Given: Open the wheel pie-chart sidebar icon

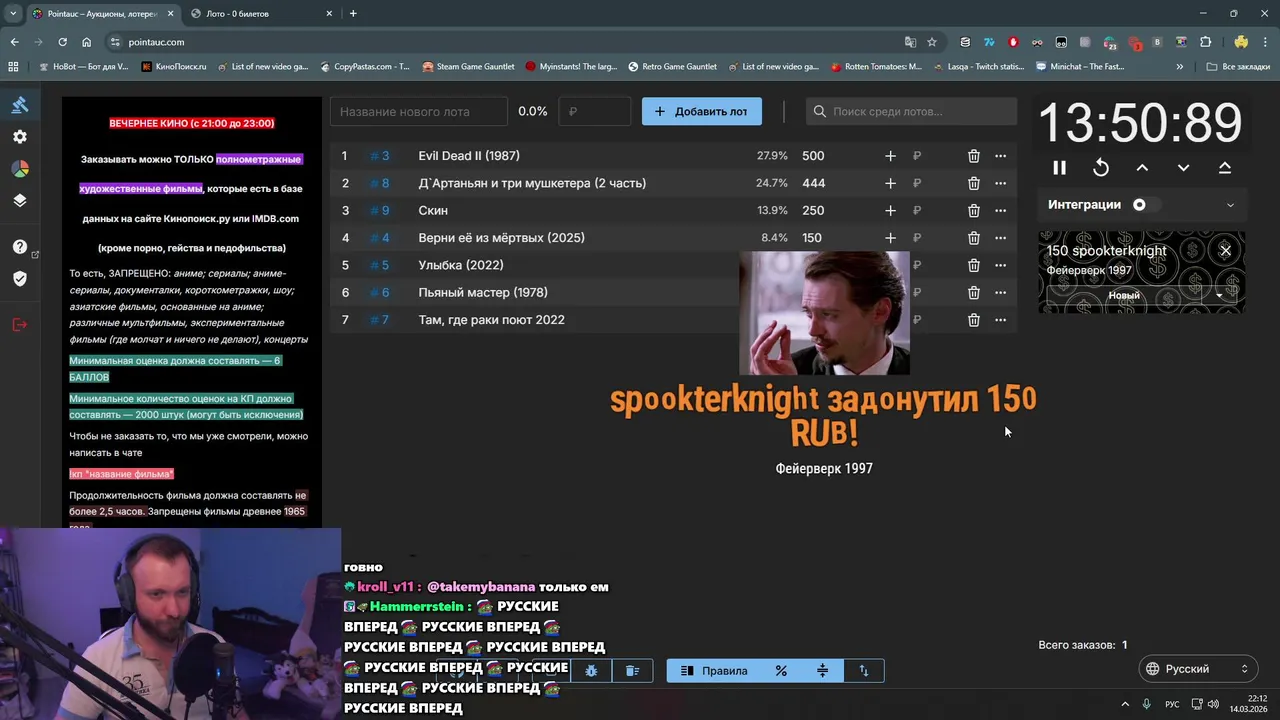Looking at the screenshot, I should 20,169.
